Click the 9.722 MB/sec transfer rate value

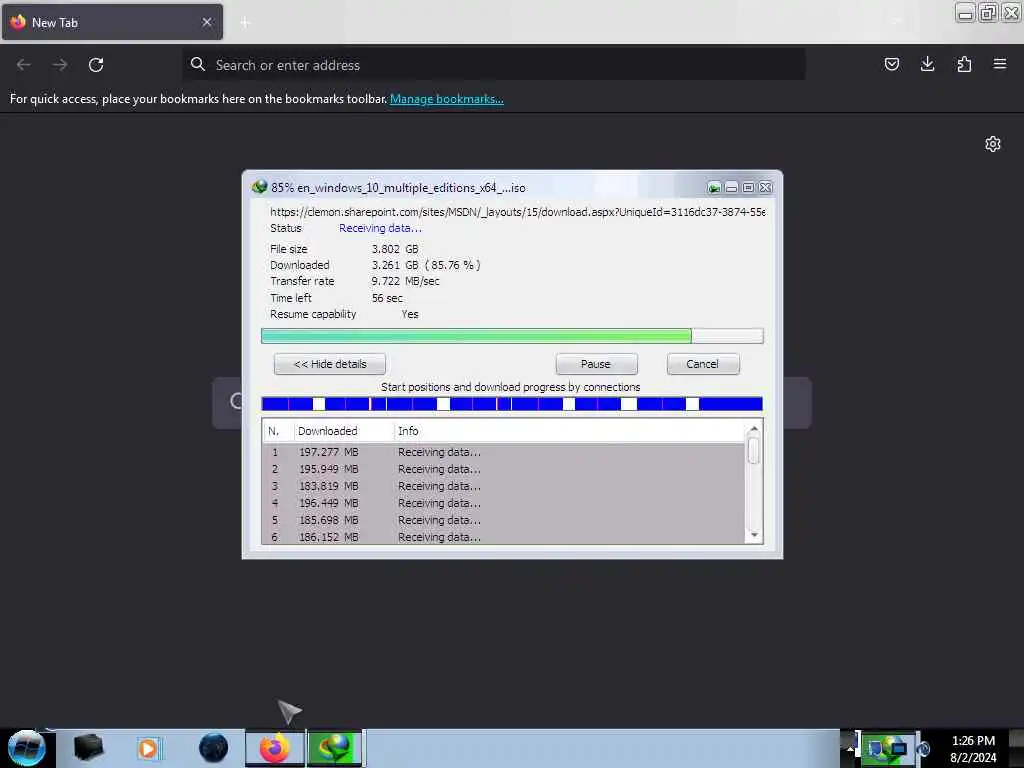click(x=406, y=281)
